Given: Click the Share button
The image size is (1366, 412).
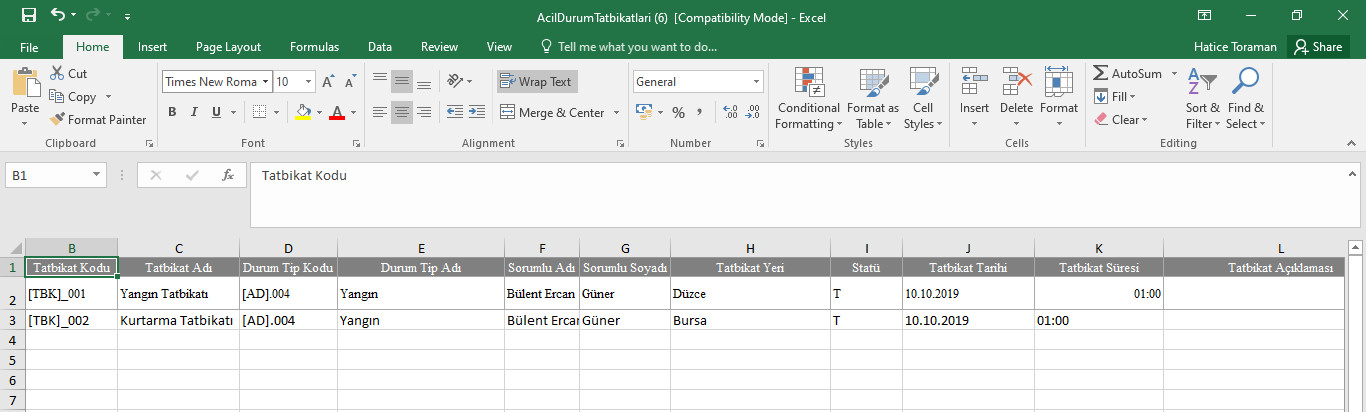Looking at the screenshot, I should coord(1316,47).
